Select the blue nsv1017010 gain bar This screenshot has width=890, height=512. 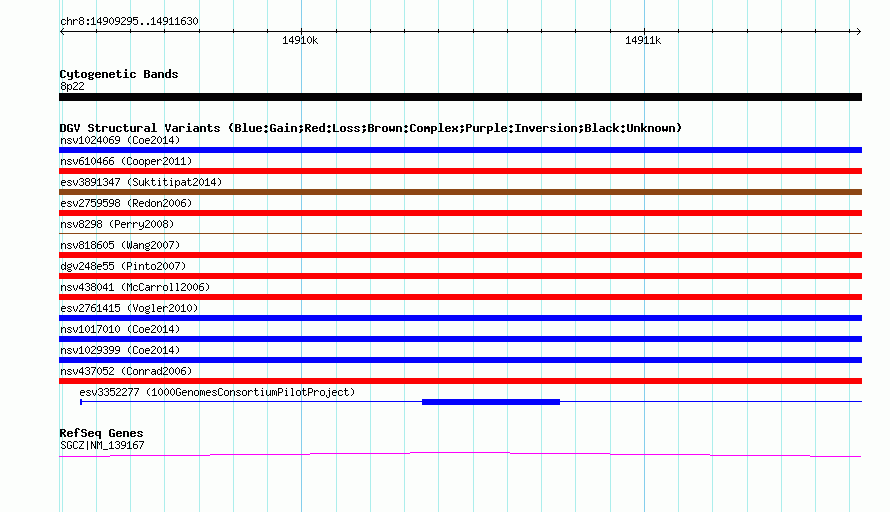click(460, 339)
